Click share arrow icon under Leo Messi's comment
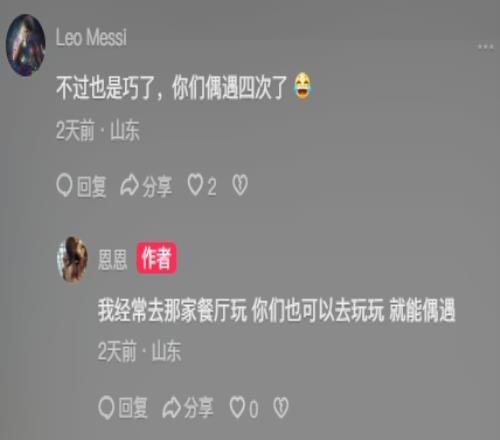The height and width of the screenshot is (440, 500). coord(129,185)
